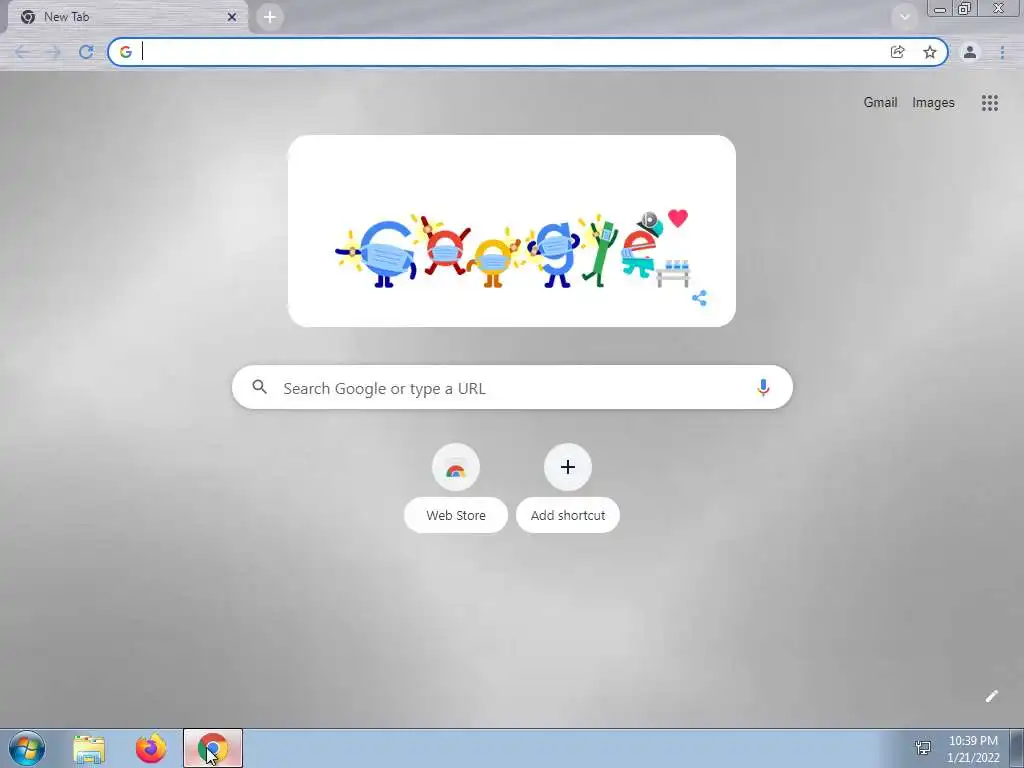The width and height of the screenshot is (1024, 768).
Task: Open the Google apps grid
Action: coord(989,103)
